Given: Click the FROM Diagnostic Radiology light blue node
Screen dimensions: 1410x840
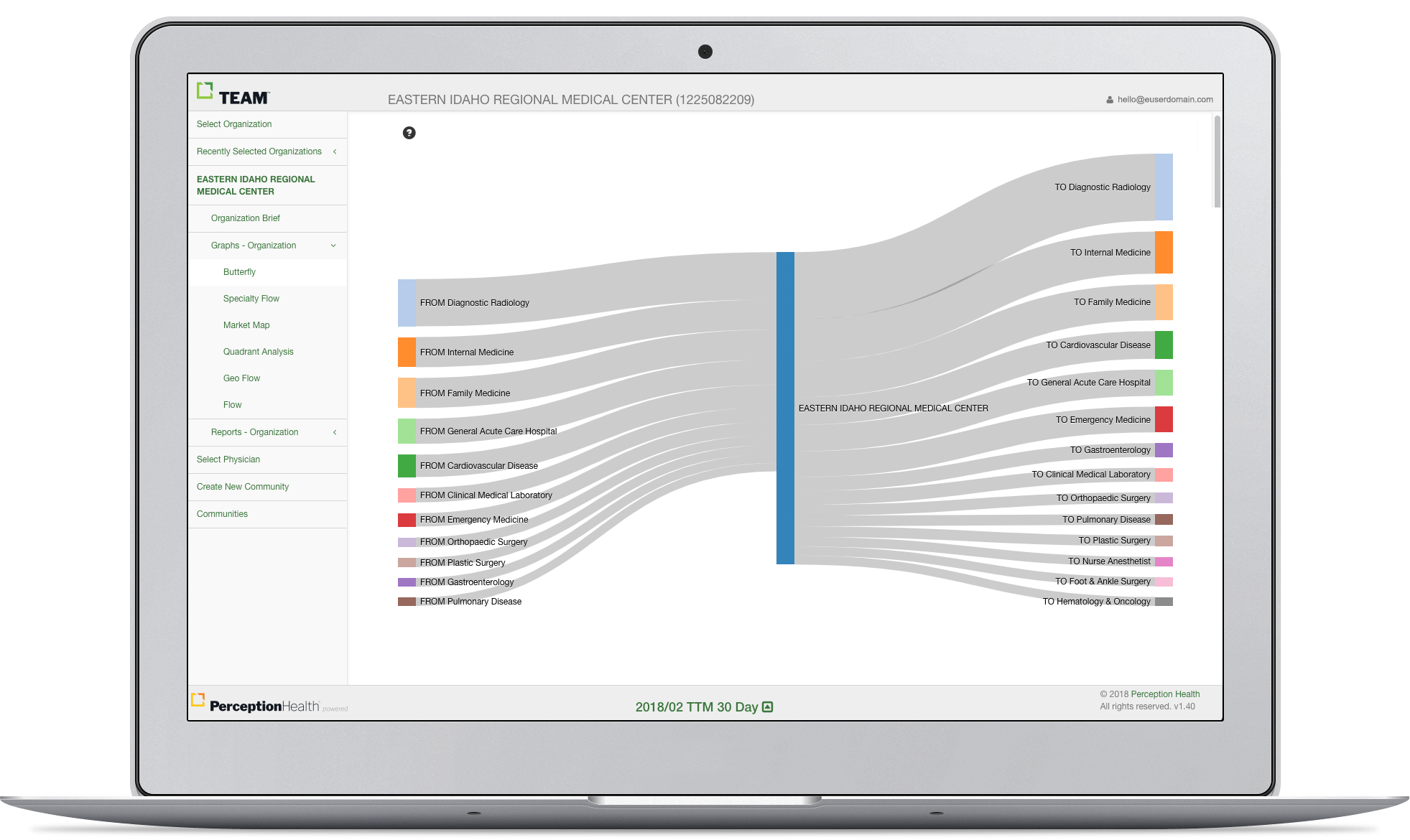Looking at the screenshot, I should [x=407, y=303].
